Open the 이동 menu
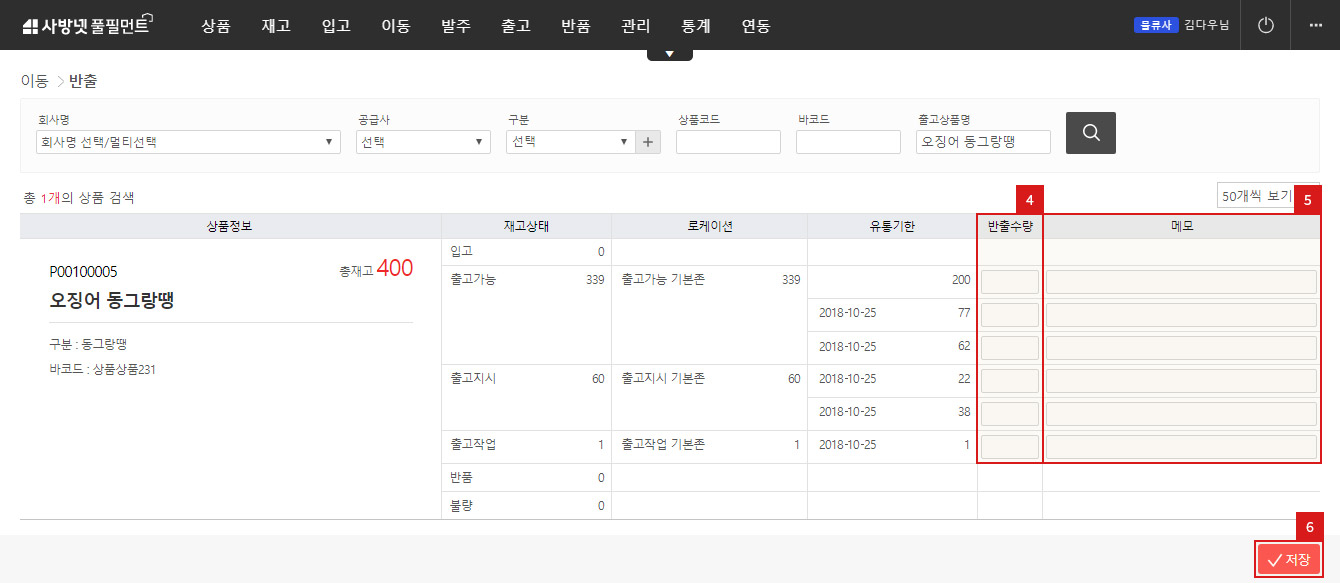This screenshot has height=583, width=1340. (395, 26)
